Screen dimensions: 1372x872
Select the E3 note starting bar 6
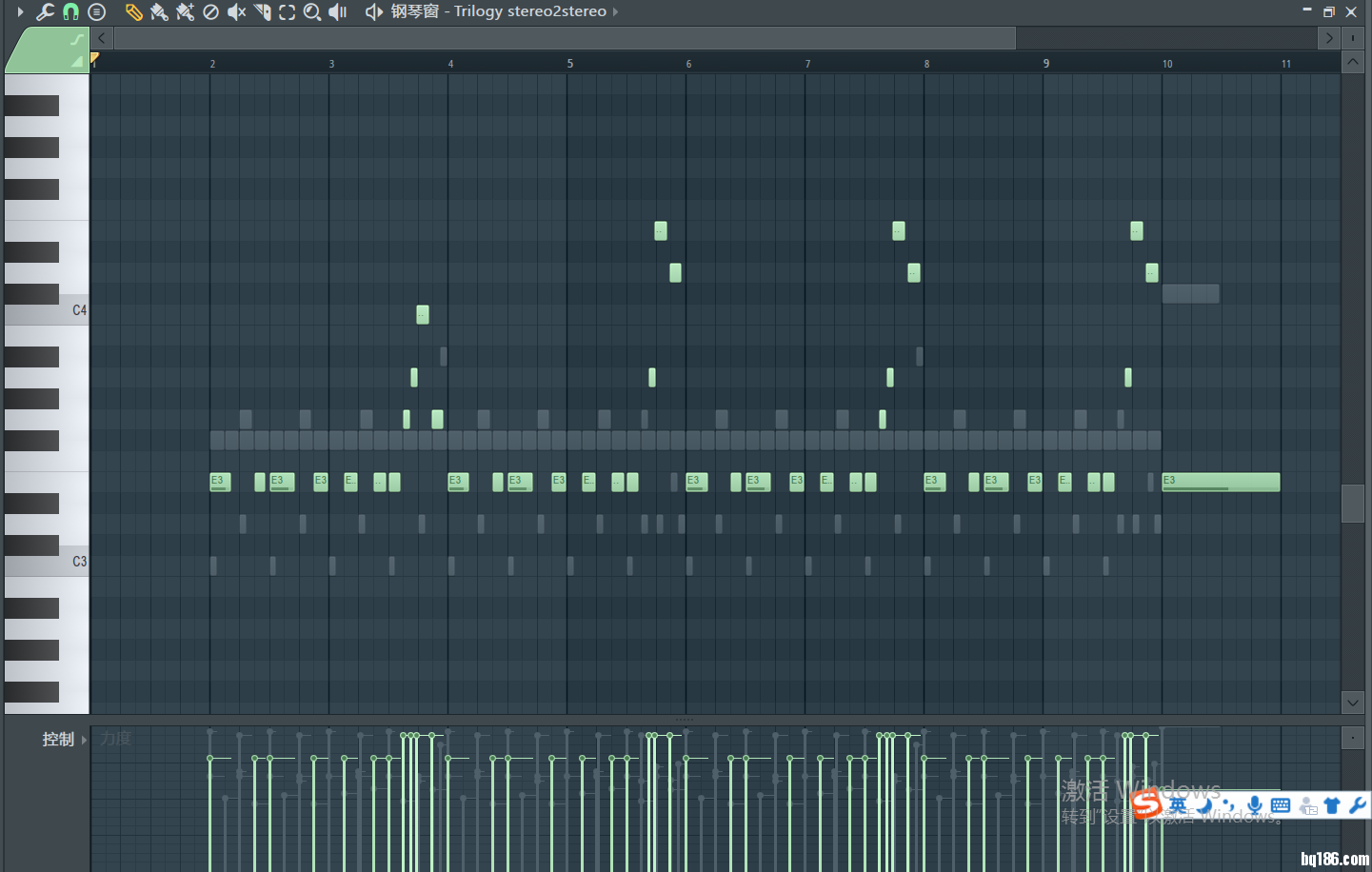pyautogui.click(x=696, y=482)
